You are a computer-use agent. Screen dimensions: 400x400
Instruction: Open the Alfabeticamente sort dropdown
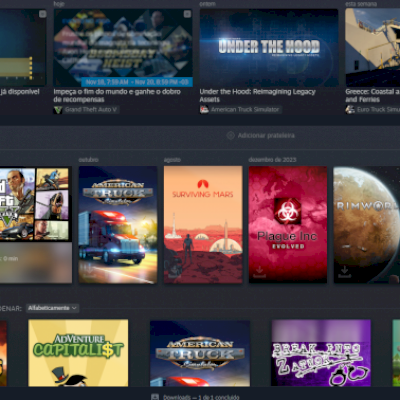pyautogui.click(x=52, y=308)
